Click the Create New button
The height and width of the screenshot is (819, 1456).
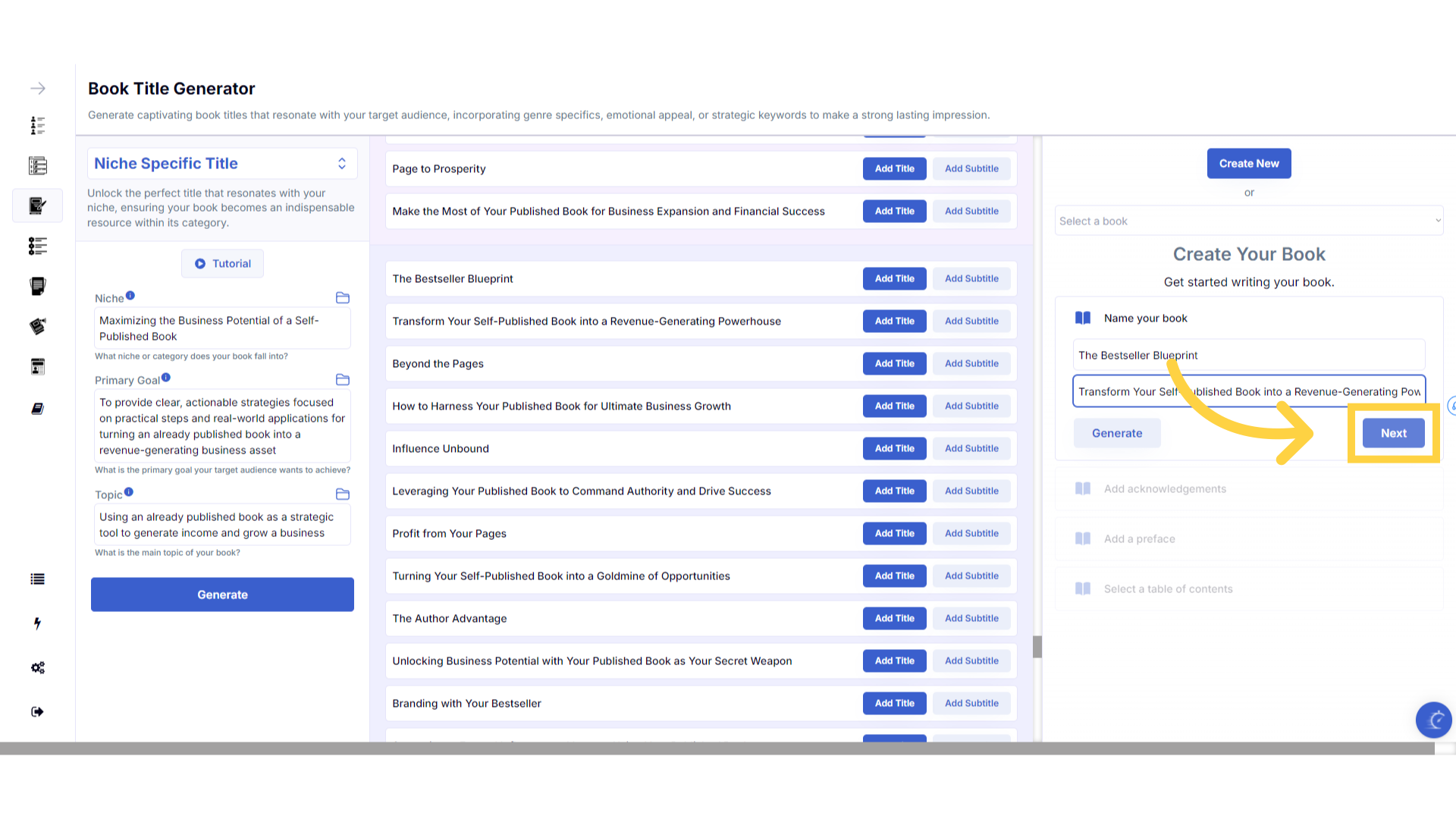pyautogui.click(x=1249, y=164)
